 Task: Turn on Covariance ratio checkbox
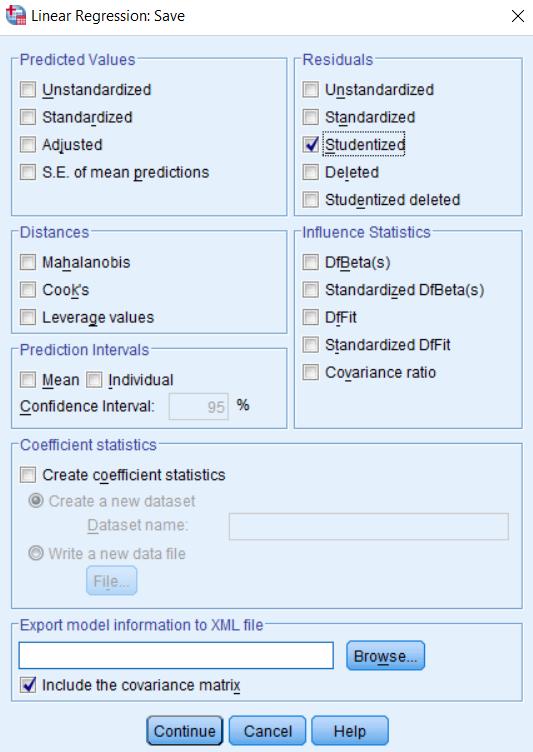(311, 372)
